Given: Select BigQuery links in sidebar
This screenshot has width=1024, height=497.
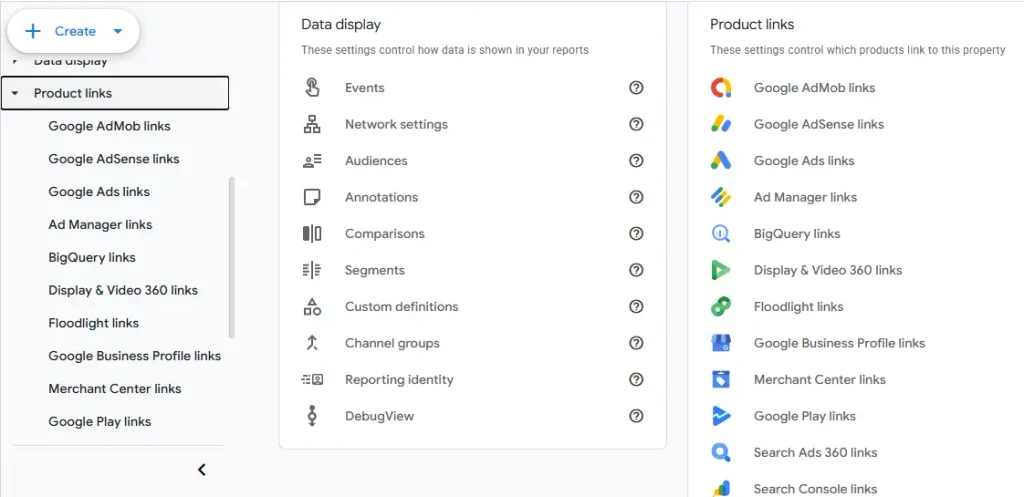Looking at the screenshot, I should pyautogui.click(x=92, y=257).
